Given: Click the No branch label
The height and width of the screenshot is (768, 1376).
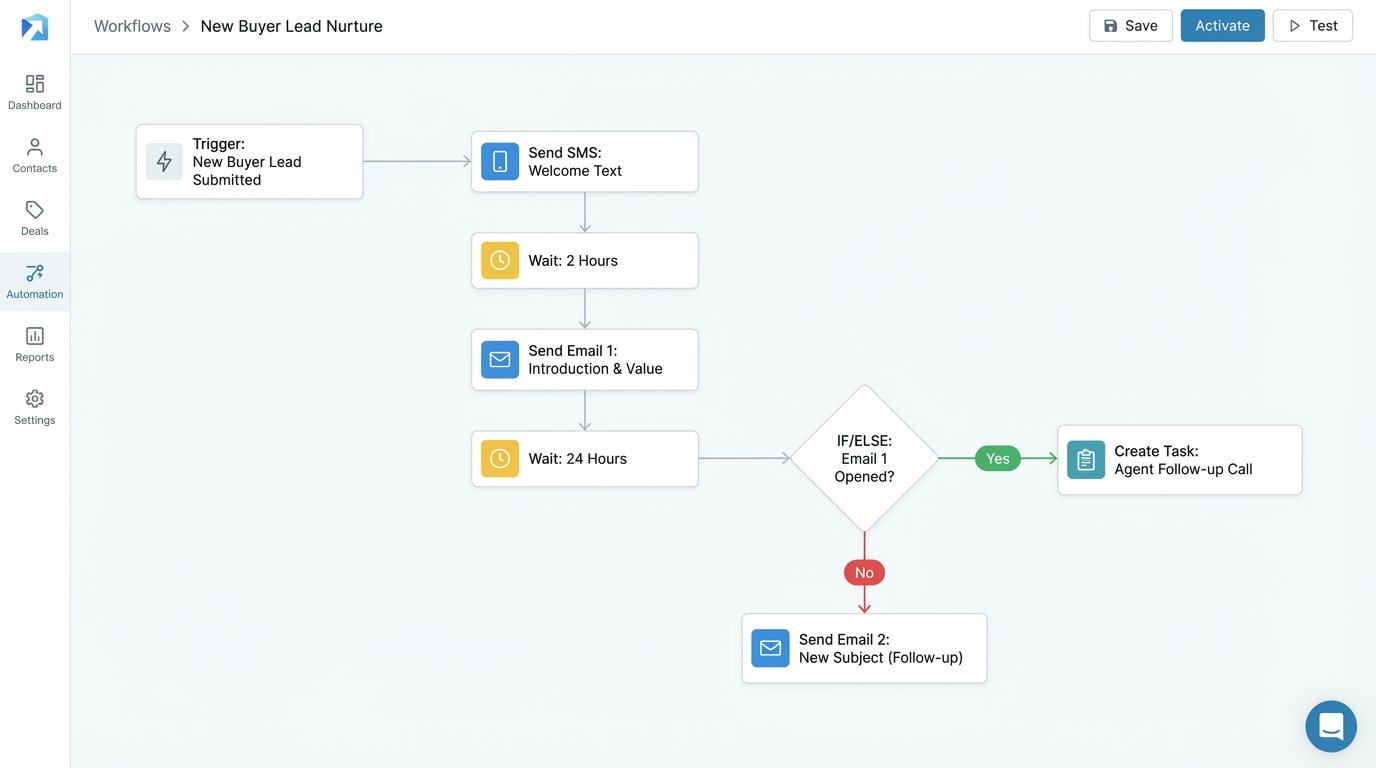Looking at the screenshot, I should tap(863, 572).
